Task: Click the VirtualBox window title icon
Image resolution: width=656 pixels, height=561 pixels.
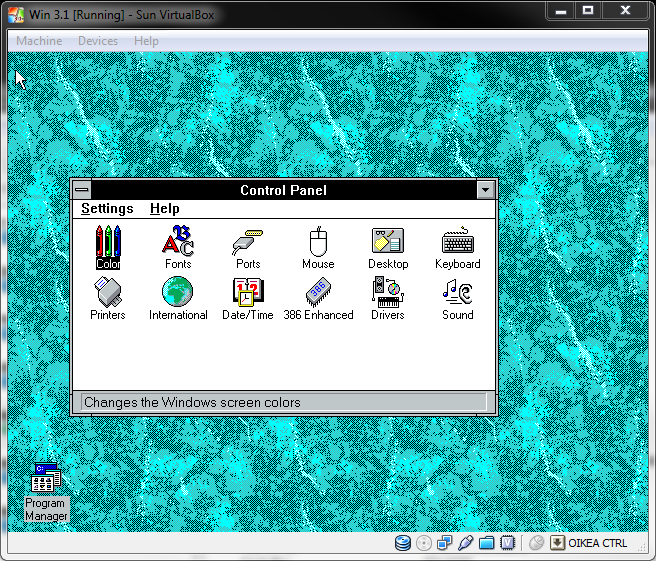Action: [x=16, y=15]
